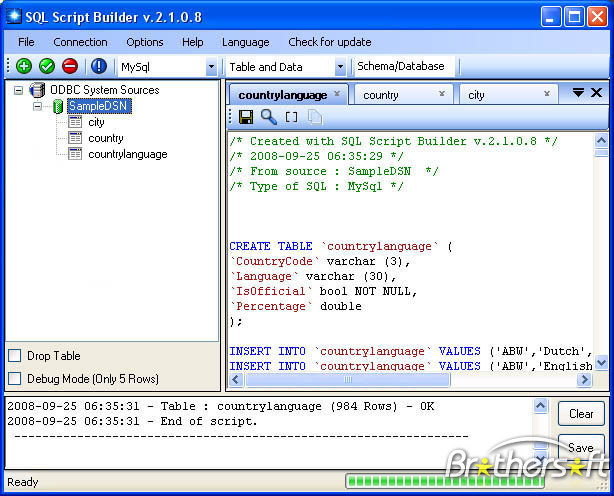Click the square brackets editor icon
This screenshot has width=614, height=496.
click(291, 117)
